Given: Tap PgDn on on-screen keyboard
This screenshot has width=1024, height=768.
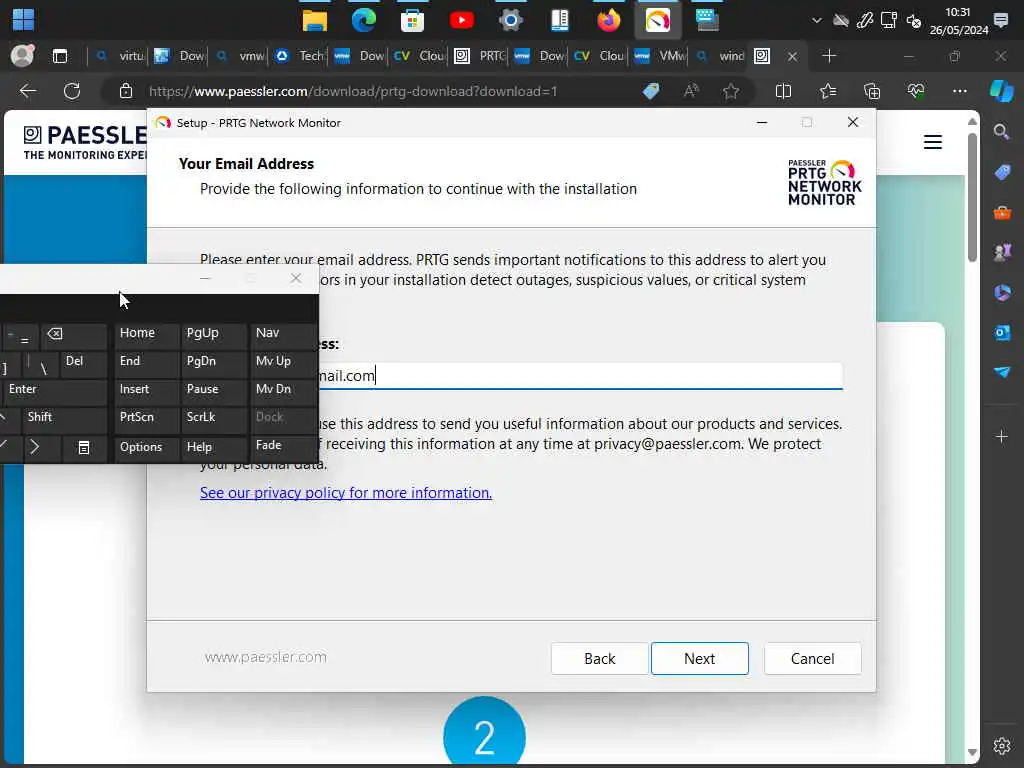Looking at the screenshot, I should click(x=214, y=364).
